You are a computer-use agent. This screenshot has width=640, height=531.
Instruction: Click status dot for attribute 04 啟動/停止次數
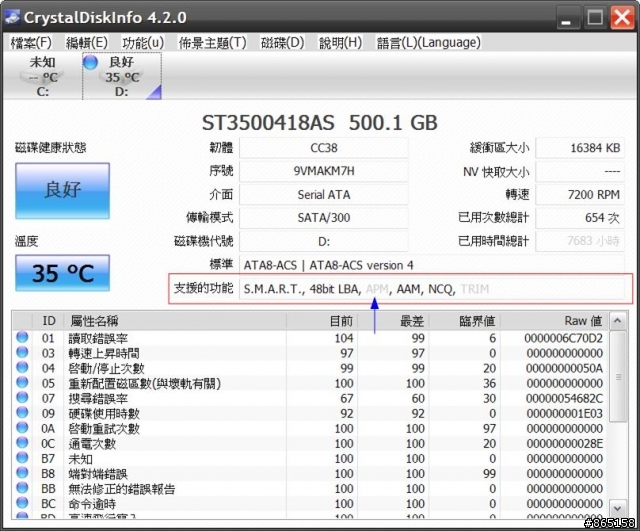click(22, 367)
